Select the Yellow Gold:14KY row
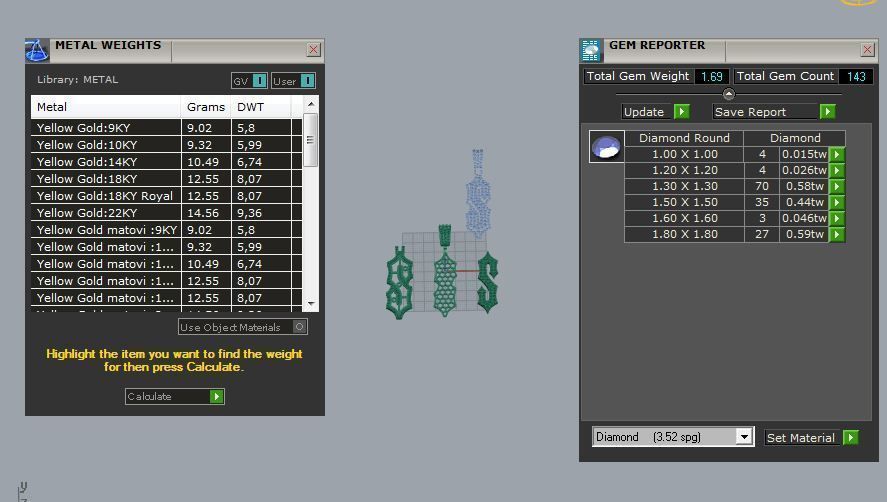 (x=166, y=162)
